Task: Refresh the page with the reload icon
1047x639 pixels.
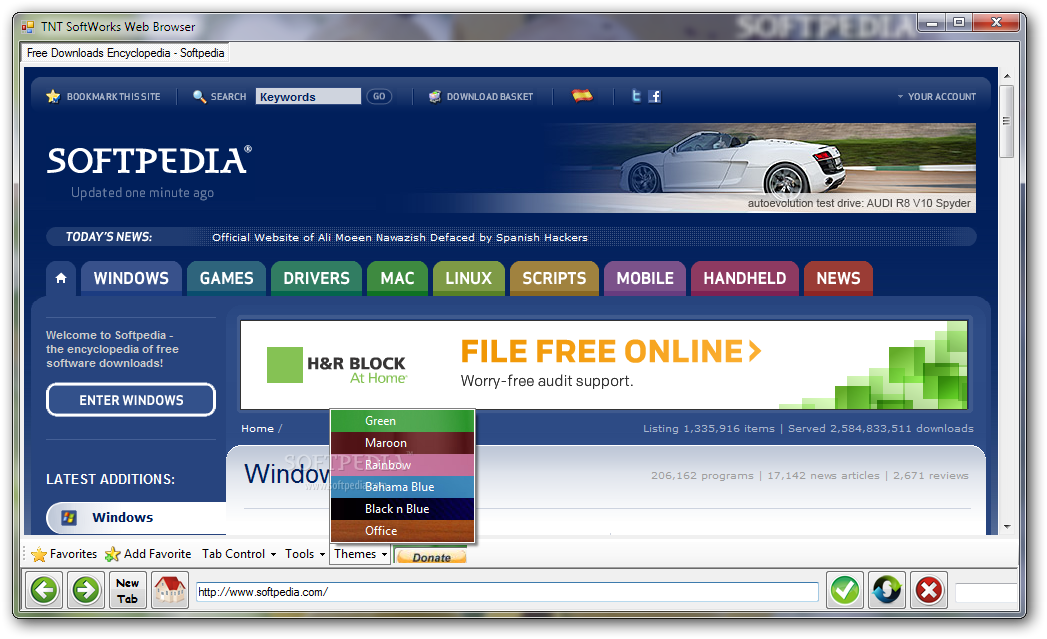Action: (887, 590)
